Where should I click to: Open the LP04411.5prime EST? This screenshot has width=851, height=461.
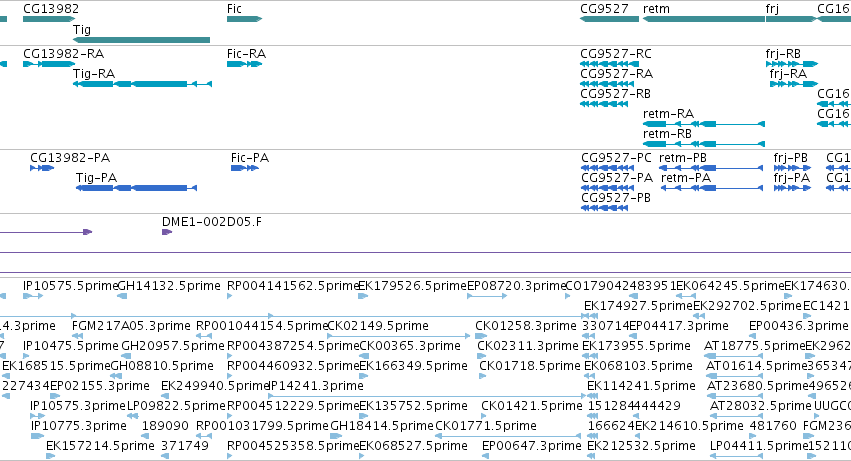[736, 457]
